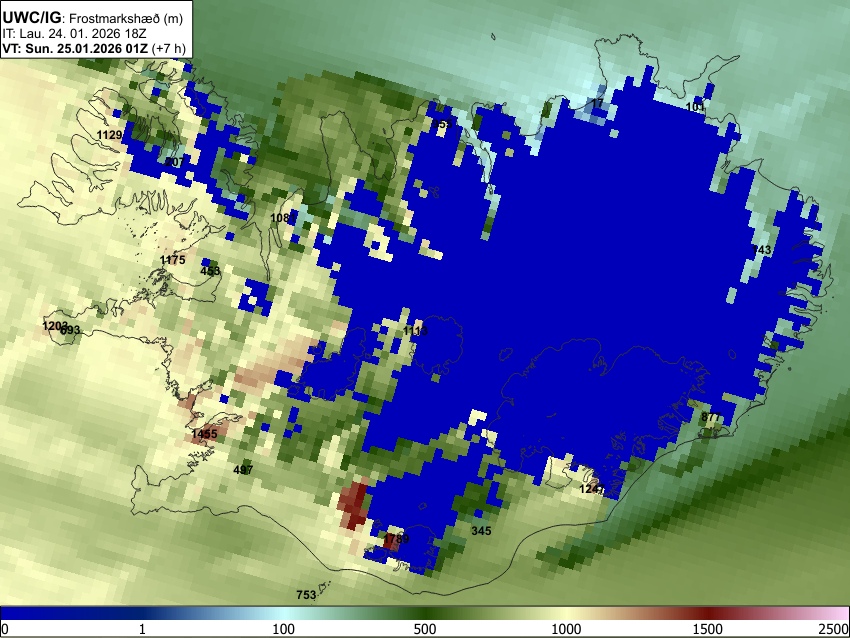Click the map value 101
Viewport: 850px width, 638px height.
point(696,107)
